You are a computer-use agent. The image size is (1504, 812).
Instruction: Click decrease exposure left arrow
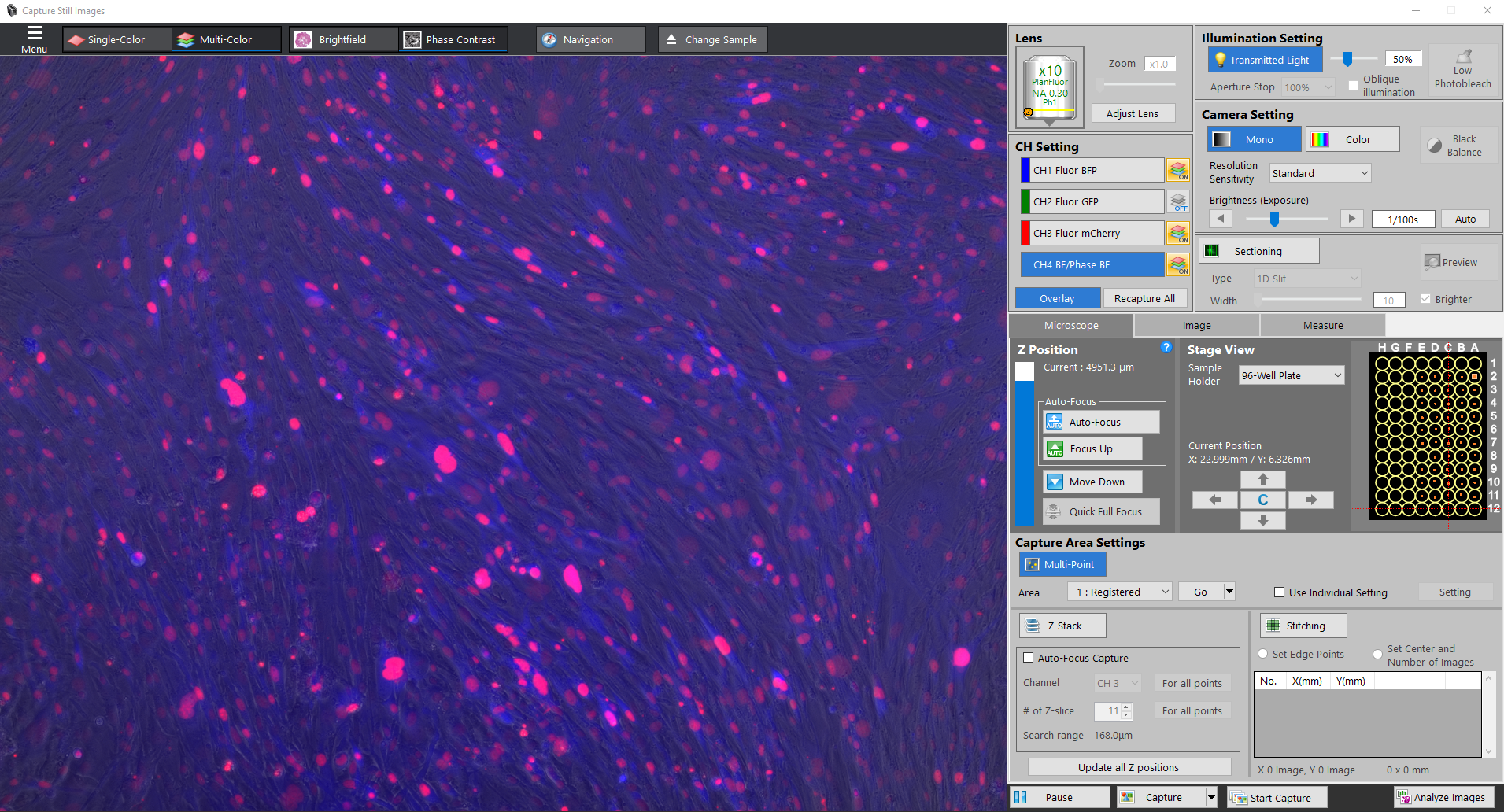[1221, 219]
